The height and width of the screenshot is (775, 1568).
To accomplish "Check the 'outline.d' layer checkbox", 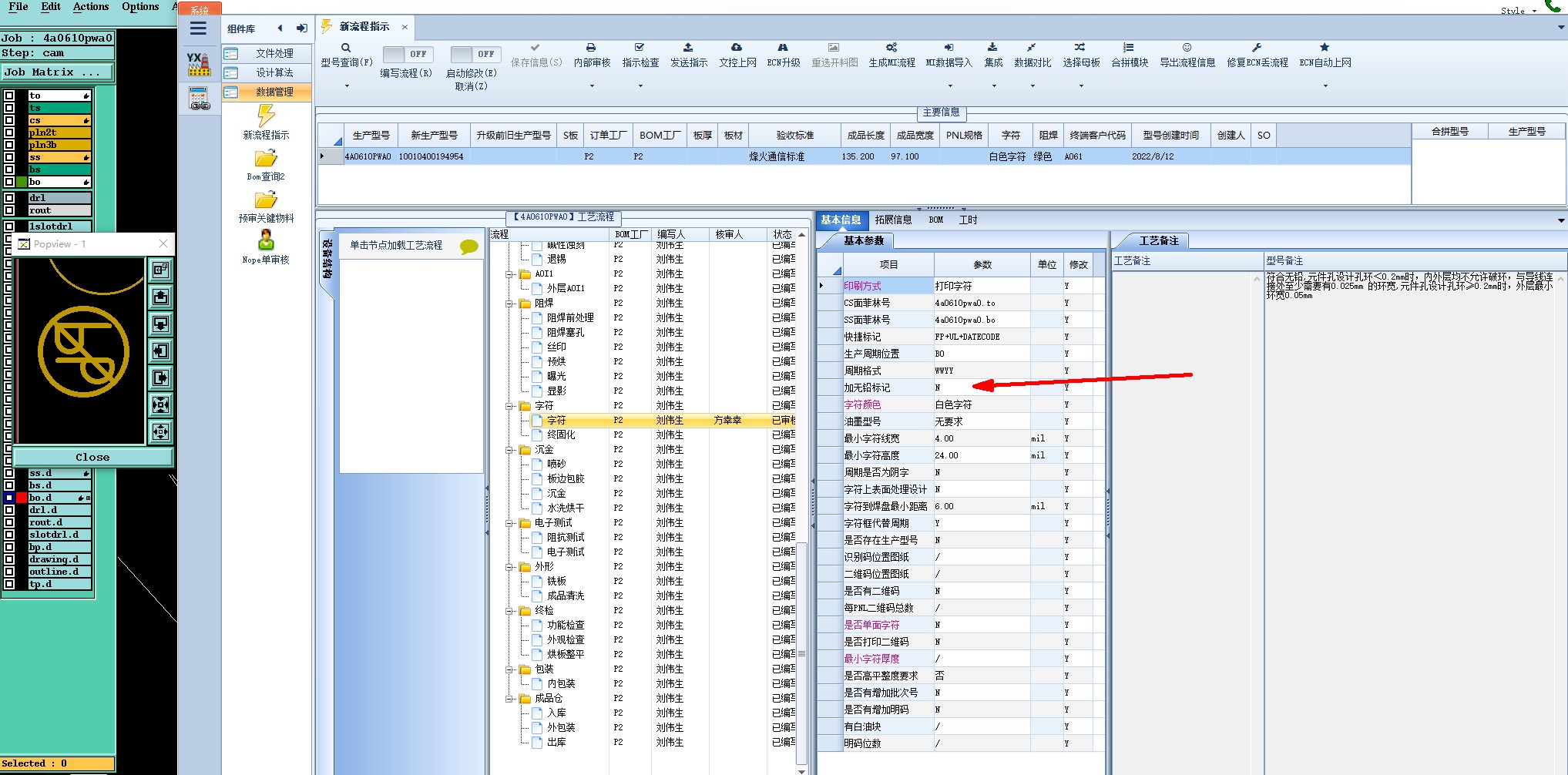I will pos(9,572).
